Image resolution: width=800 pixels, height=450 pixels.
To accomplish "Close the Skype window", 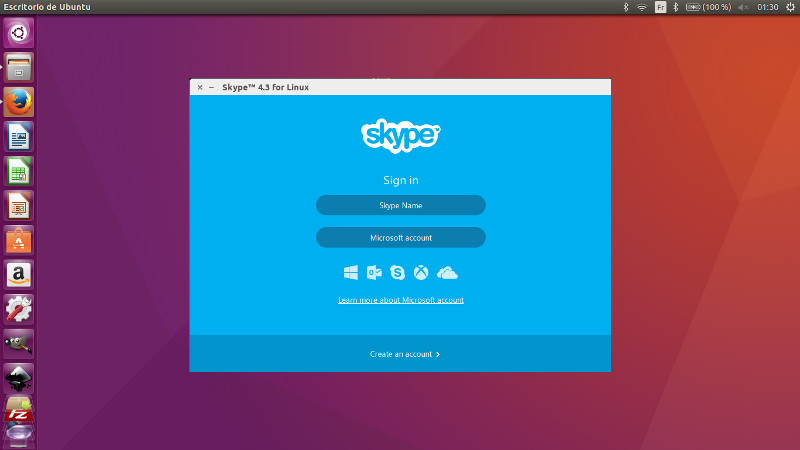I will 200,87.
